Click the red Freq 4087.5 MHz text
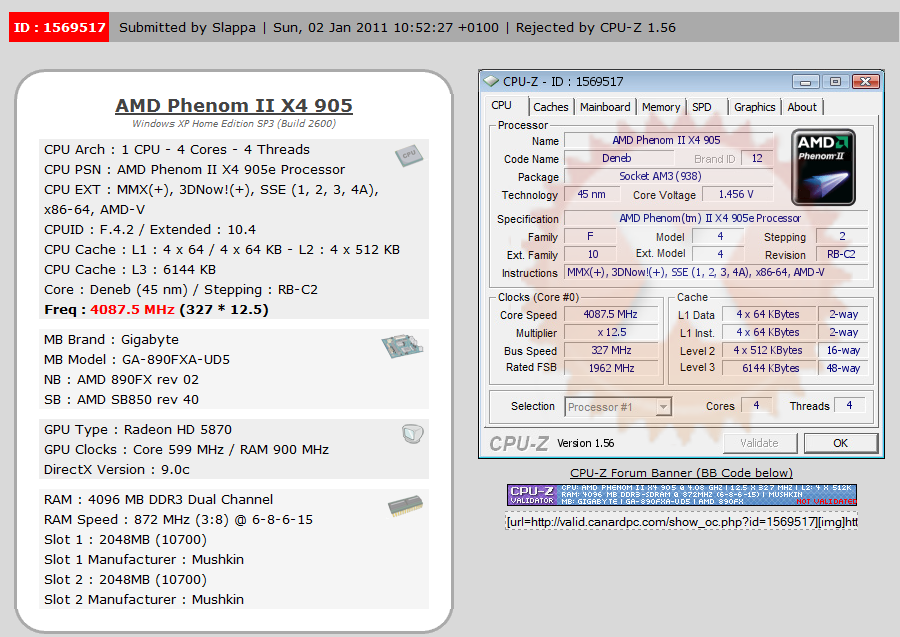The width and height of the screenshot is (900, 637). click(132, 309)
